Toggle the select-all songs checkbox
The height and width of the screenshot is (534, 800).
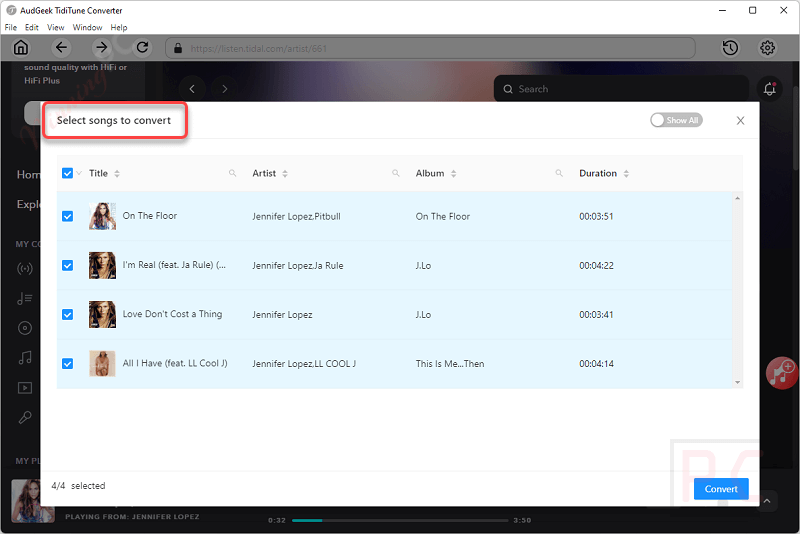[x=67, y=173]
